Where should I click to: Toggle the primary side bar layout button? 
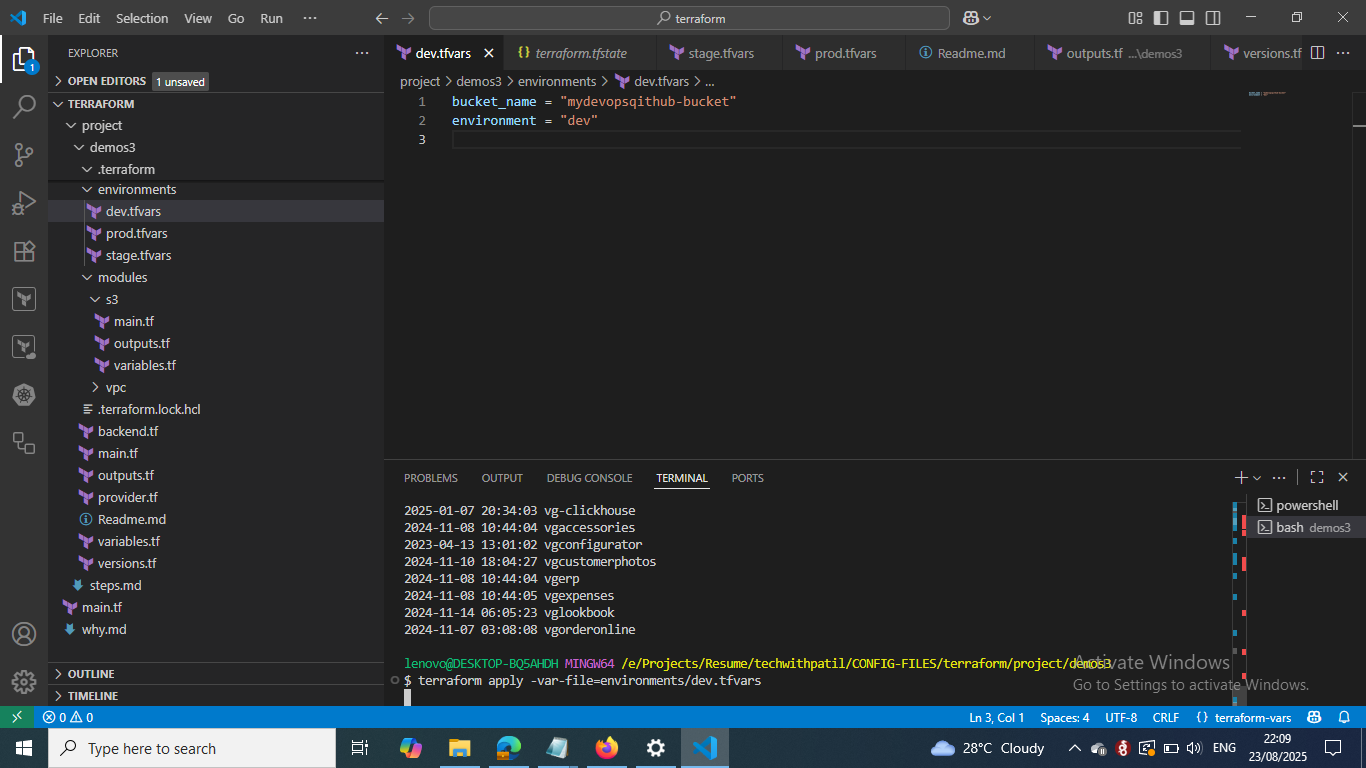click(1161, 18)
